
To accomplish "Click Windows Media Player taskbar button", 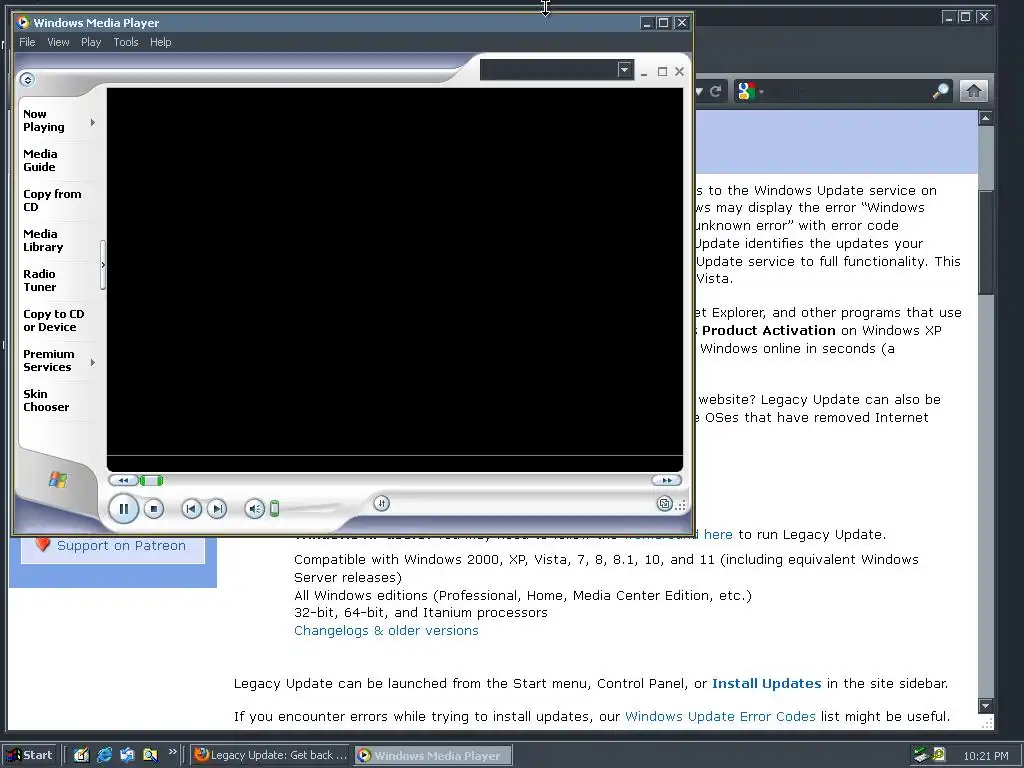I will [433, 756].
